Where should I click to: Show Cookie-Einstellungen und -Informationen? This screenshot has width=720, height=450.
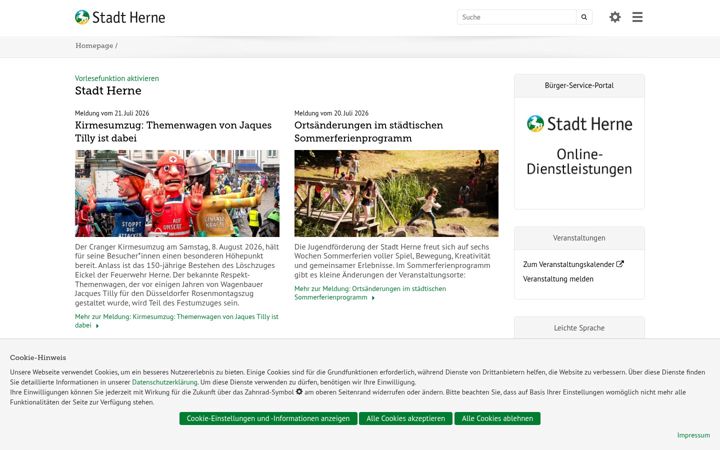click(x=268, y=418)
